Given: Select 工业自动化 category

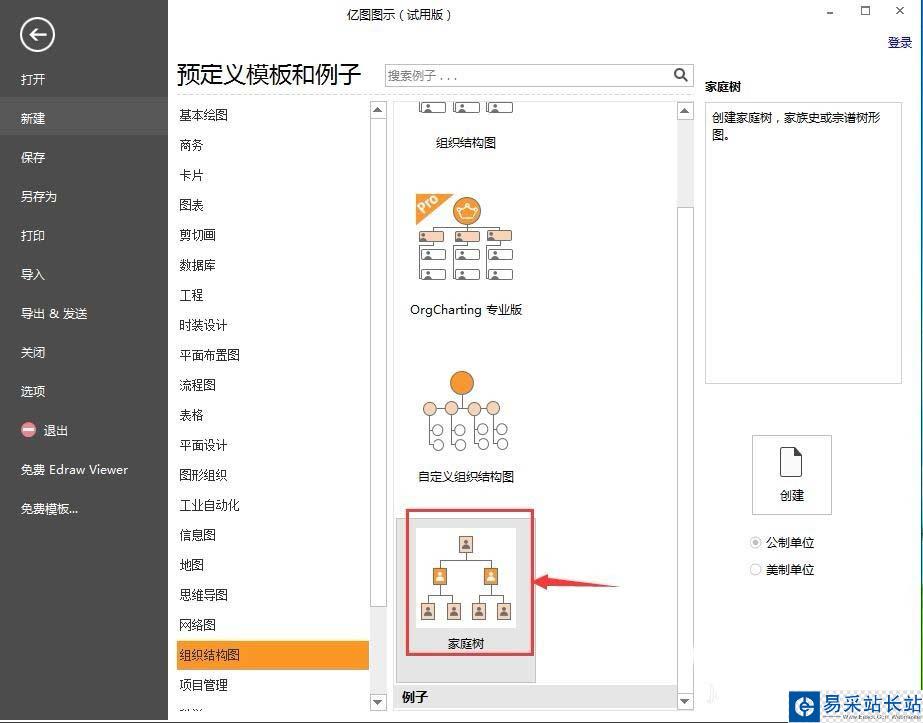Looking at the screenshot, I should (x=210, y=505).
